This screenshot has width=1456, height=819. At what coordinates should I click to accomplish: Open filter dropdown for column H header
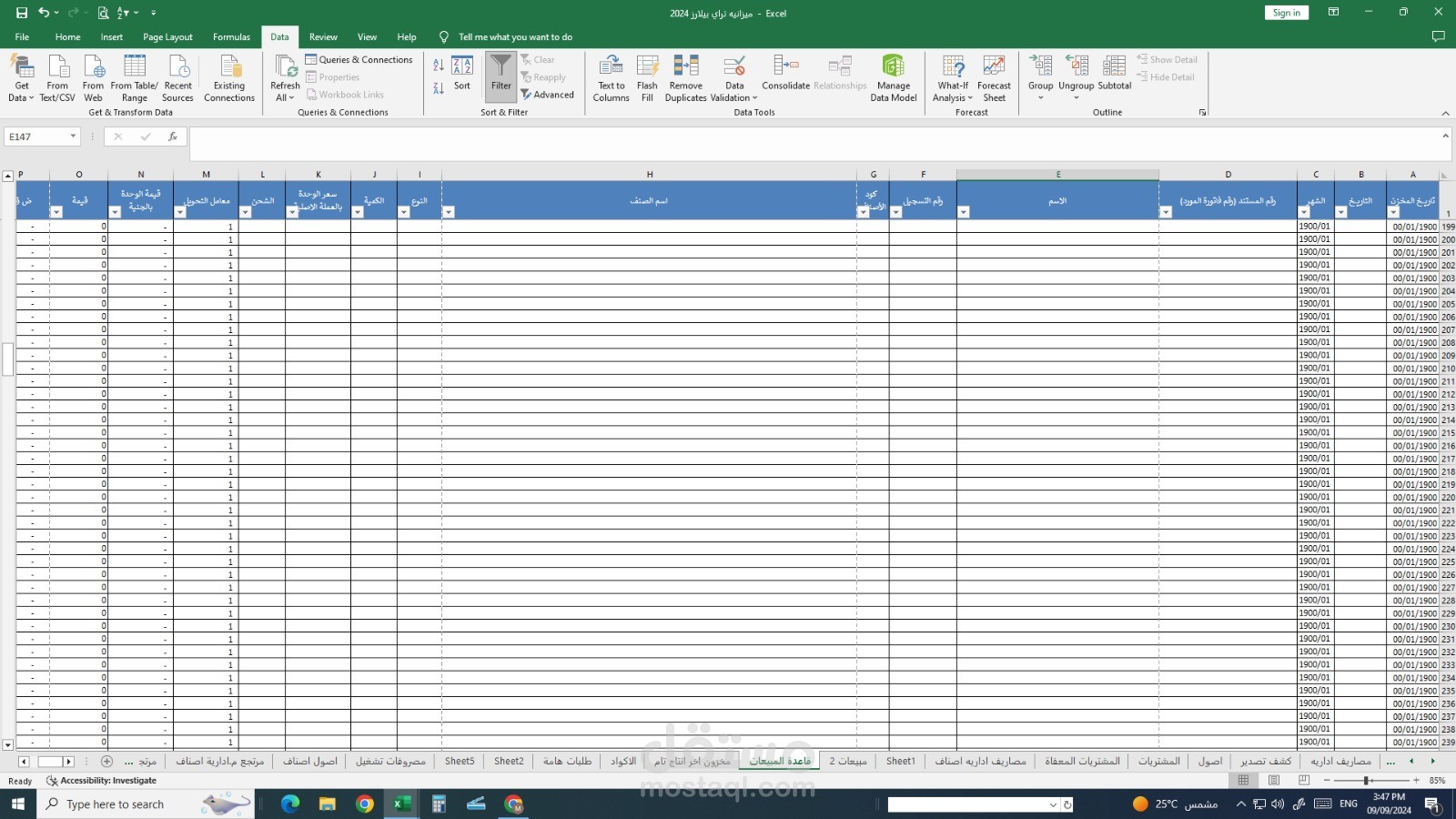[x=449, y=212]
